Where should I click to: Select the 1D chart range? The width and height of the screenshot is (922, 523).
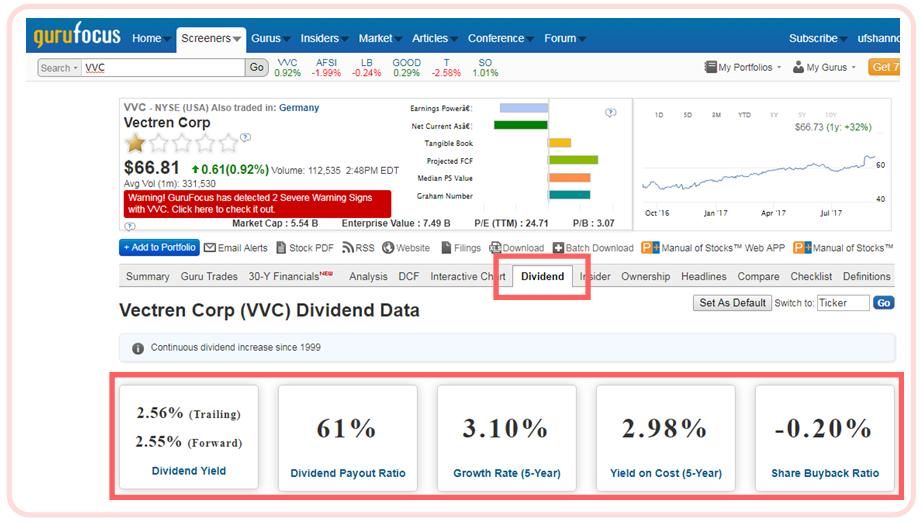659,115
